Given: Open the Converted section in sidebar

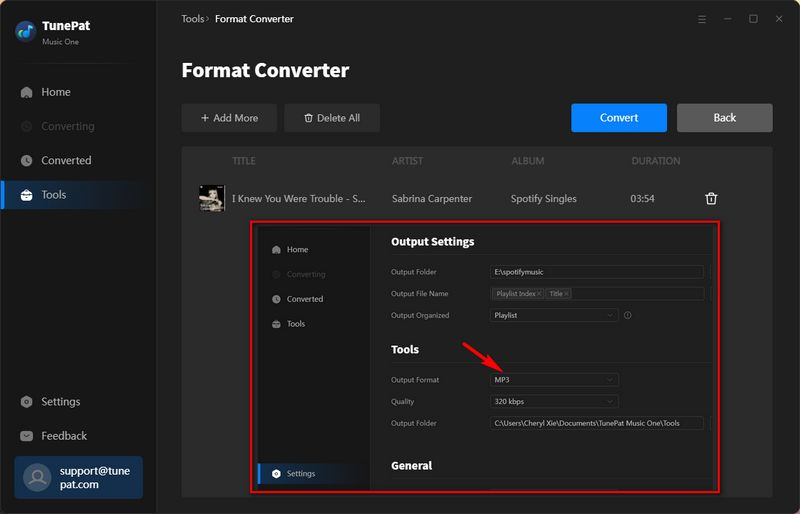Looking at the screenshot, I should 66,160.
